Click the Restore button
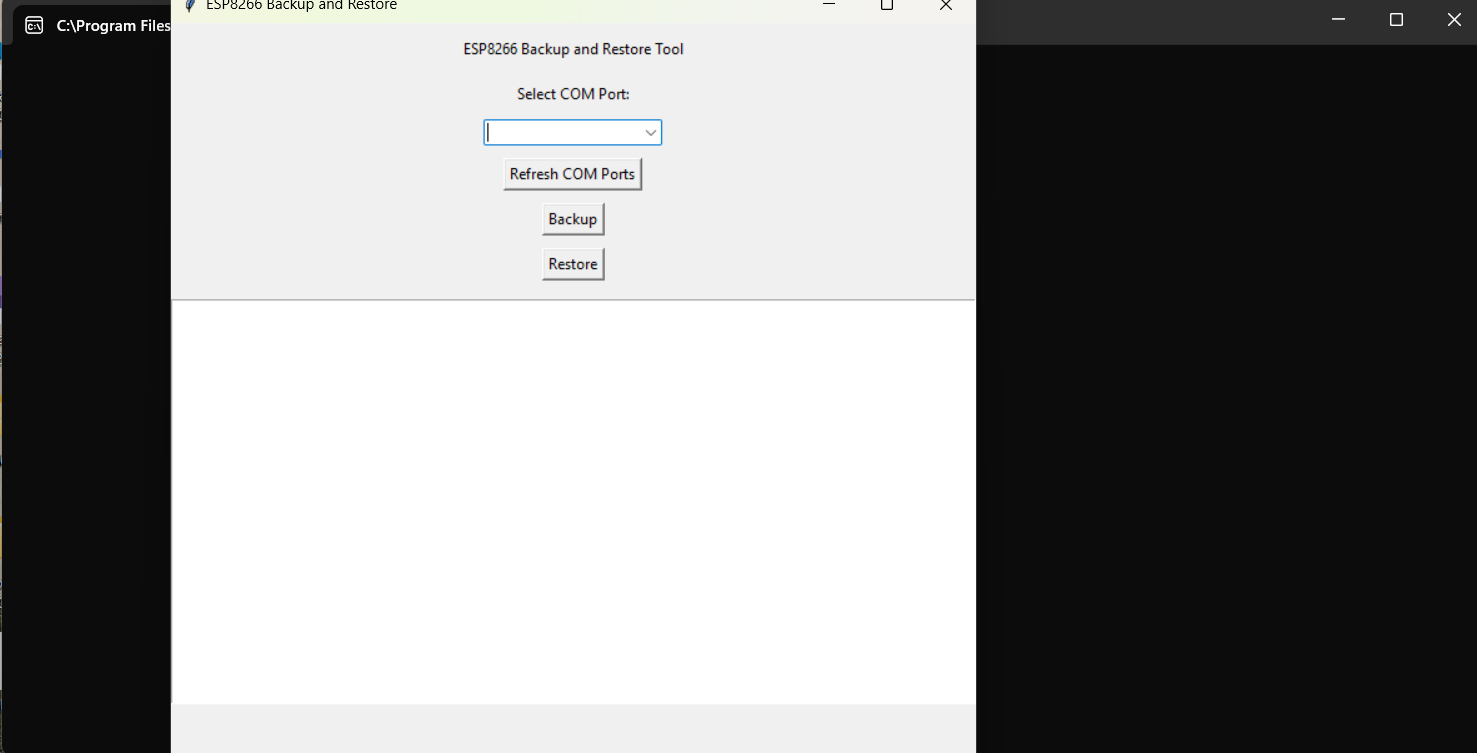Screen dimensions: 1477x753 point(573,264)
